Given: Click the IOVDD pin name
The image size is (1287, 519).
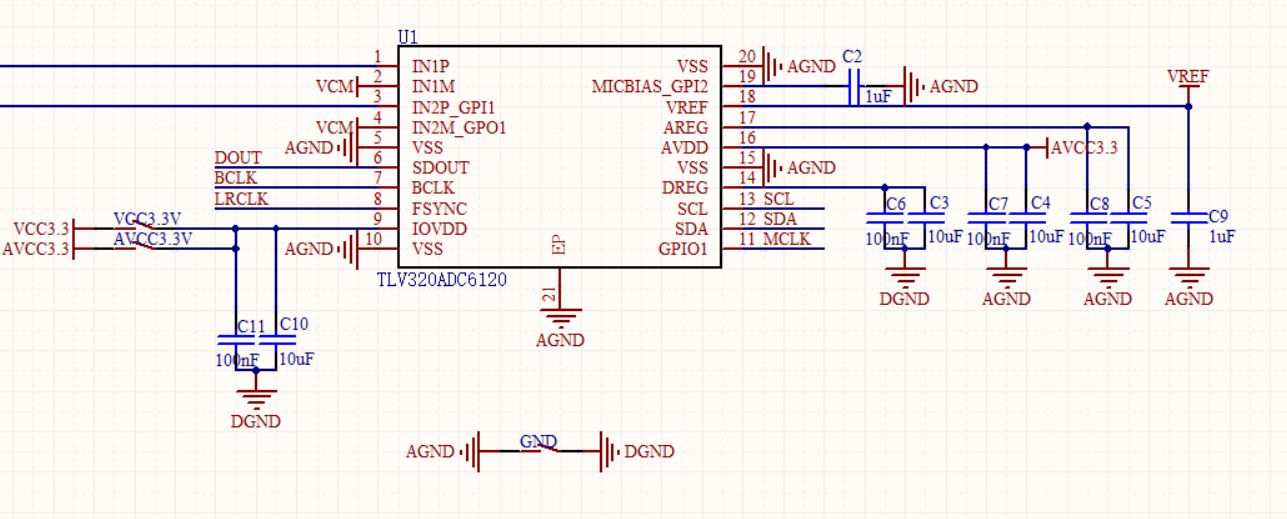Looking at the screenshot, I should click(439, 229).
